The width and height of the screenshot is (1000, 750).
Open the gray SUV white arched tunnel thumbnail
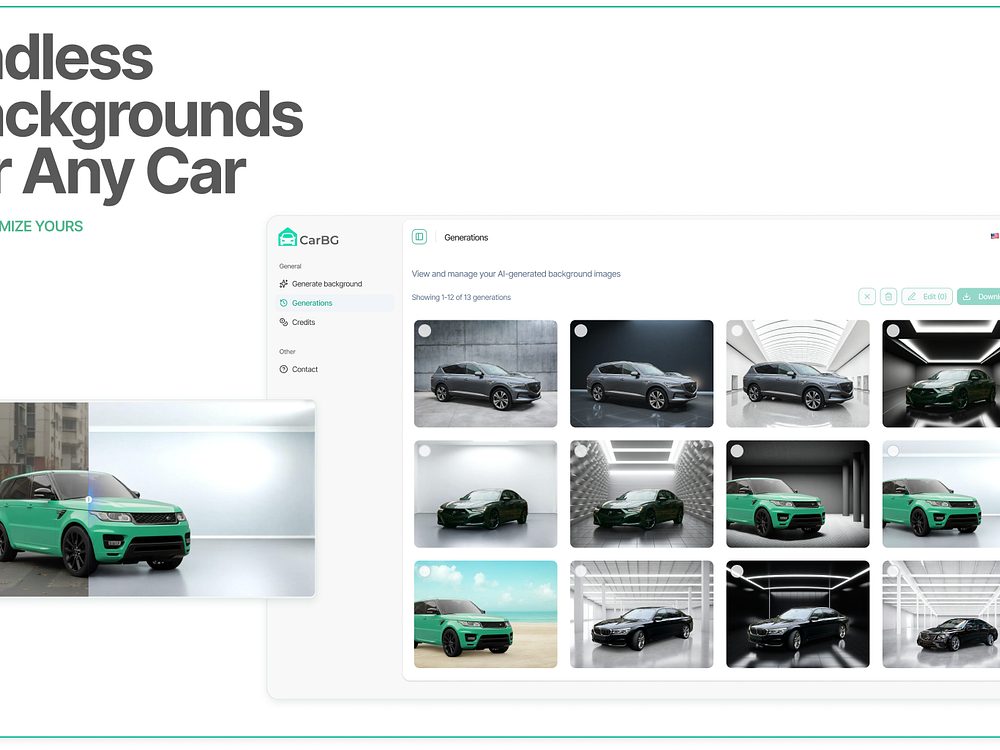798,374
